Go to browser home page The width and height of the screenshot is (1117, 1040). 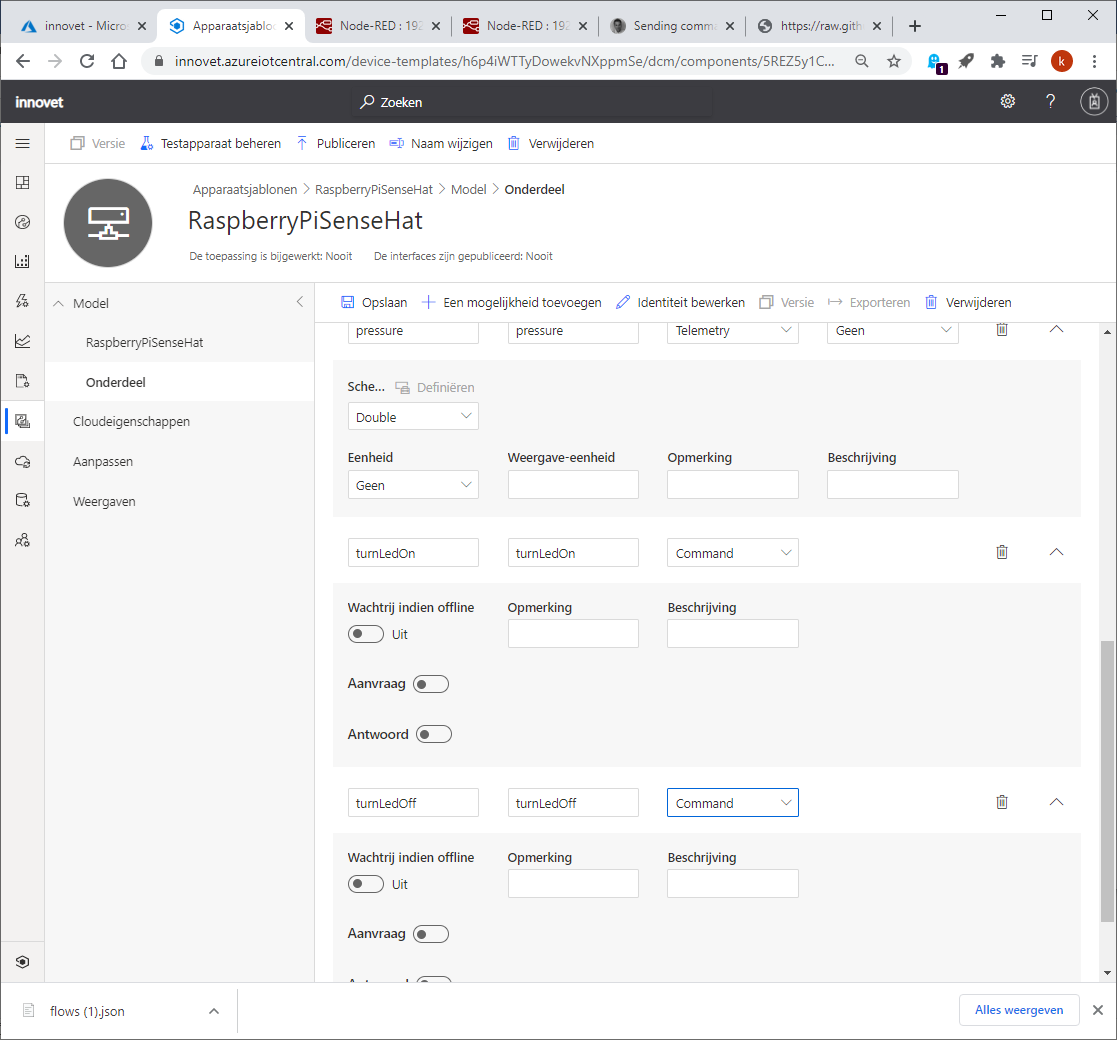[119, 62]
